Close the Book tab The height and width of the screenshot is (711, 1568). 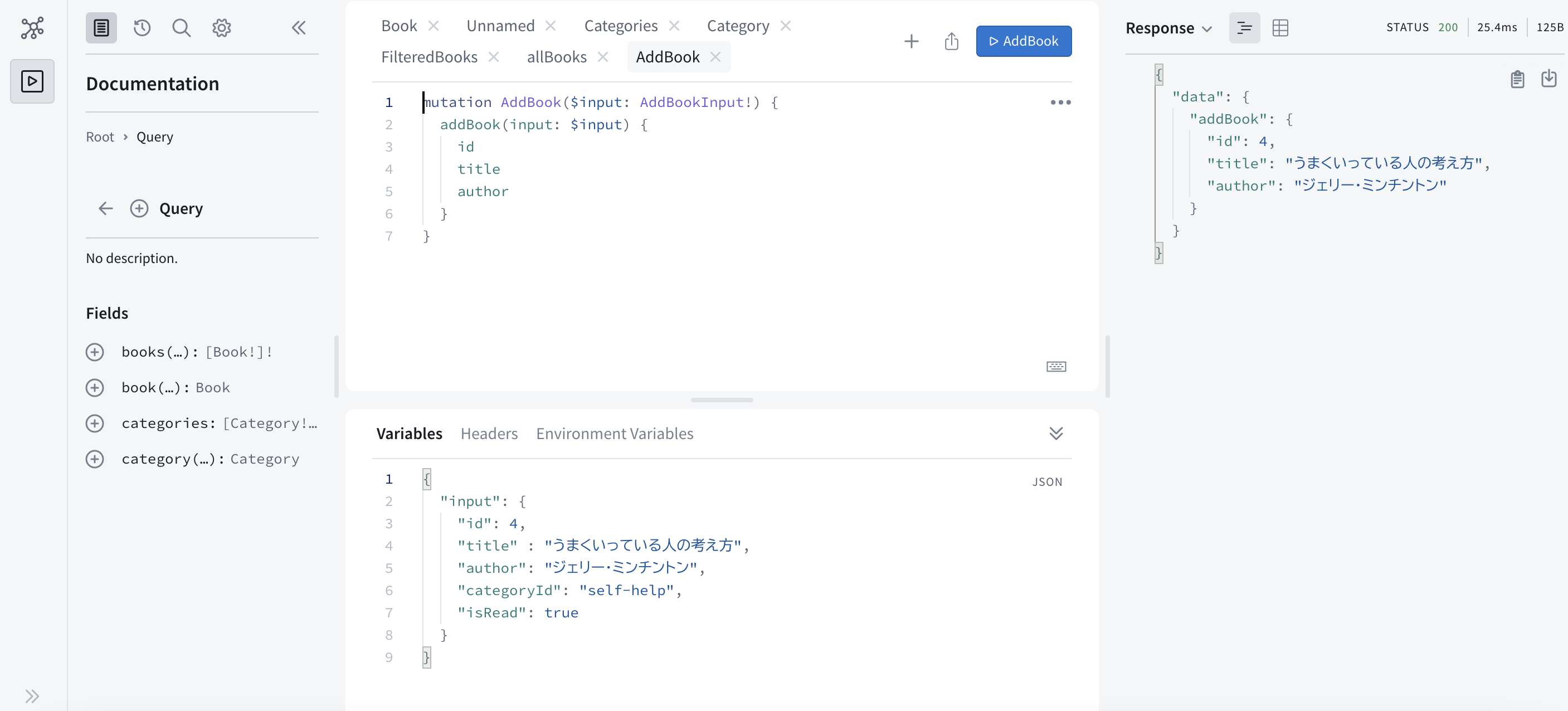point(434,26)
